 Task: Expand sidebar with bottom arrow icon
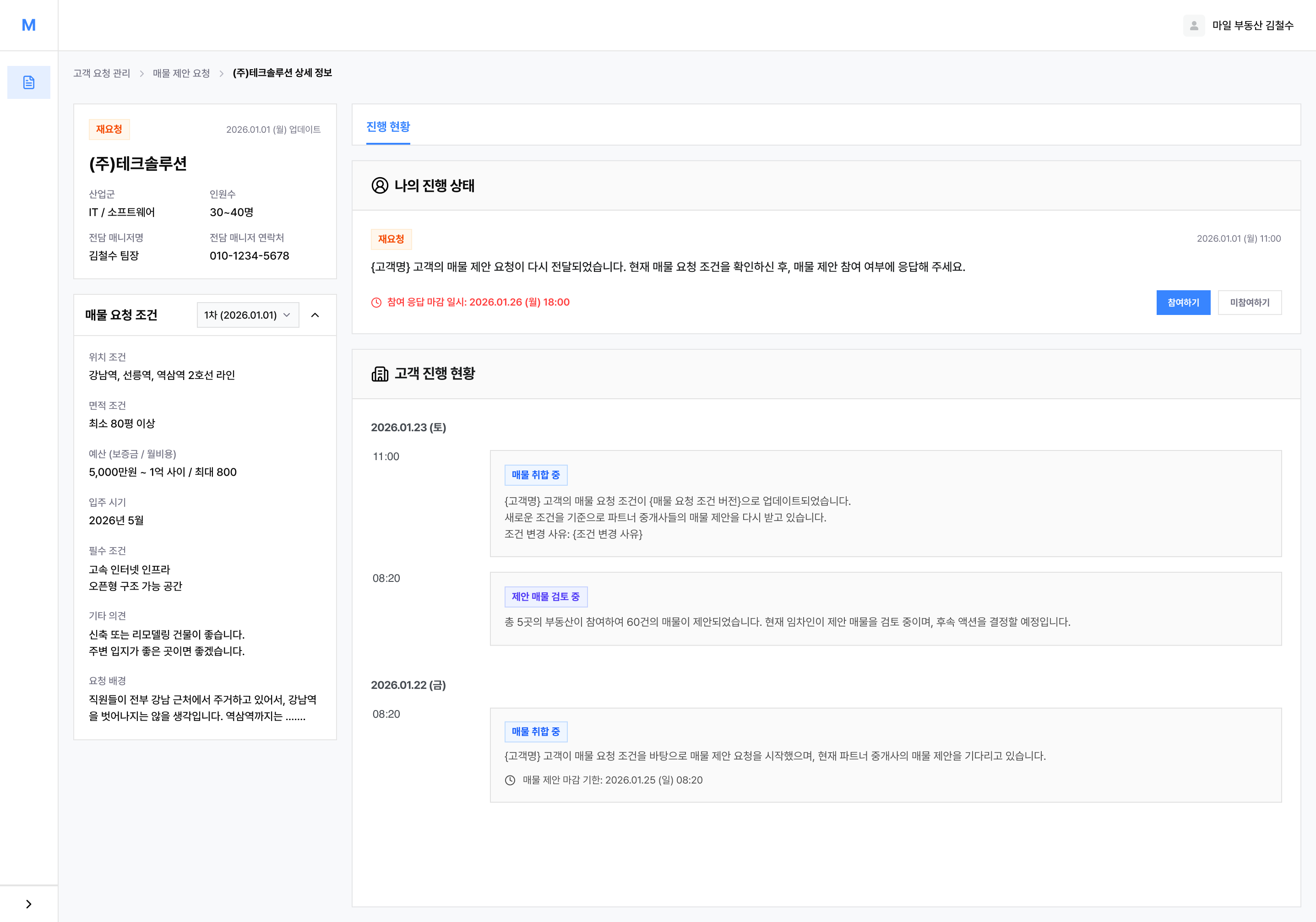coord(29,904)
